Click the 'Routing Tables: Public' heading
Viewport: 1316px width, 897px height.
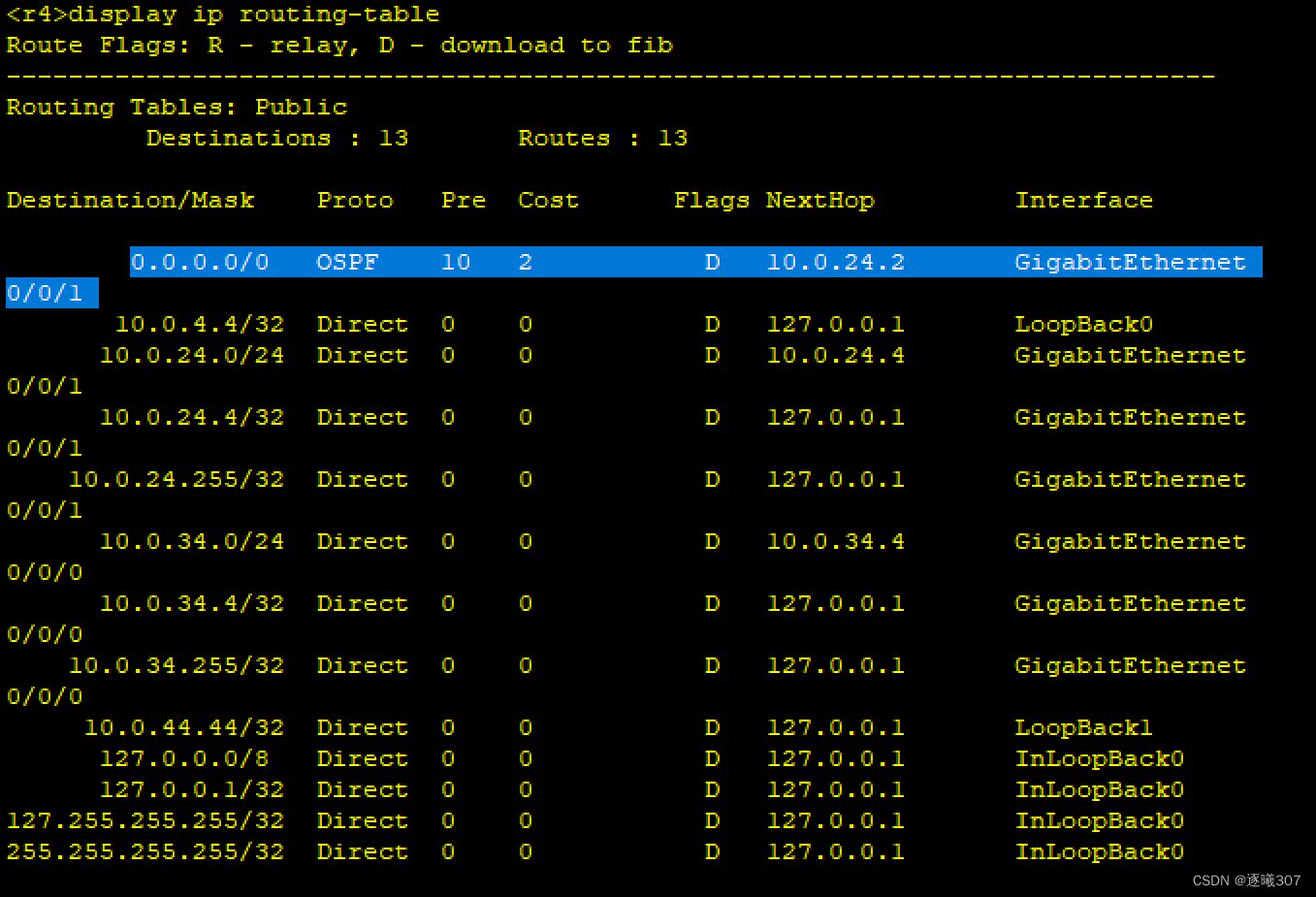pos(177,108)
